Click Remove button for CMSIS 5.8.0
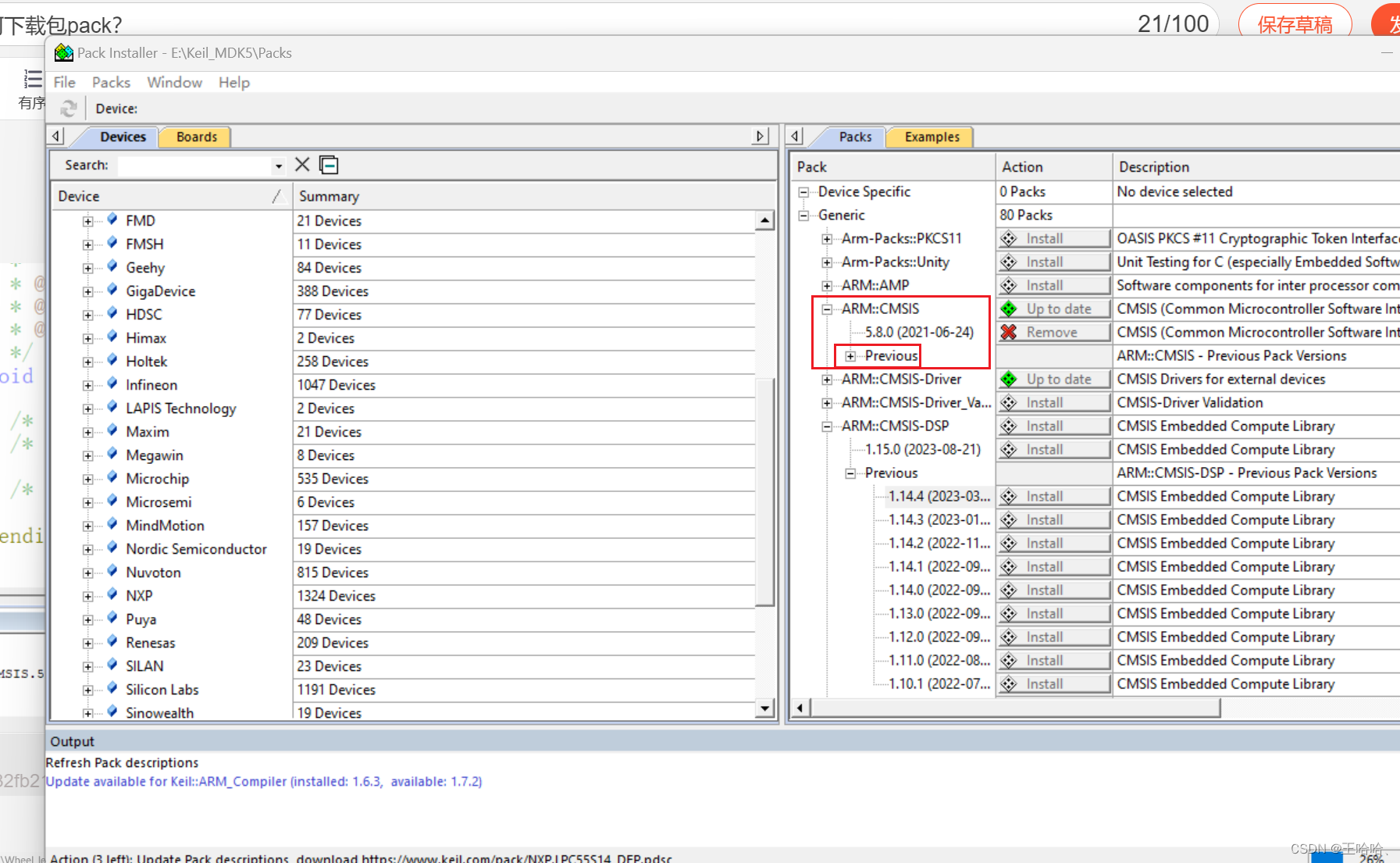The width and height of the screenshot is (1400, 863). (1054, 332)
